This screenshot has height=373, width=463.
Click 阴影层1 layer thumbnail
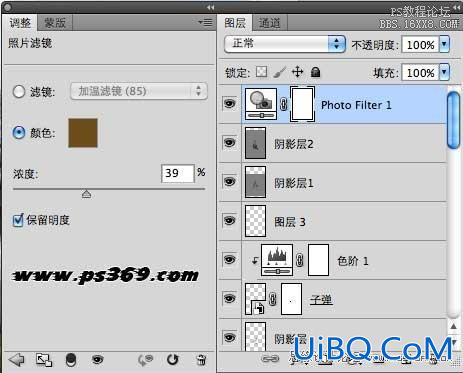click(x=255, y=182)
